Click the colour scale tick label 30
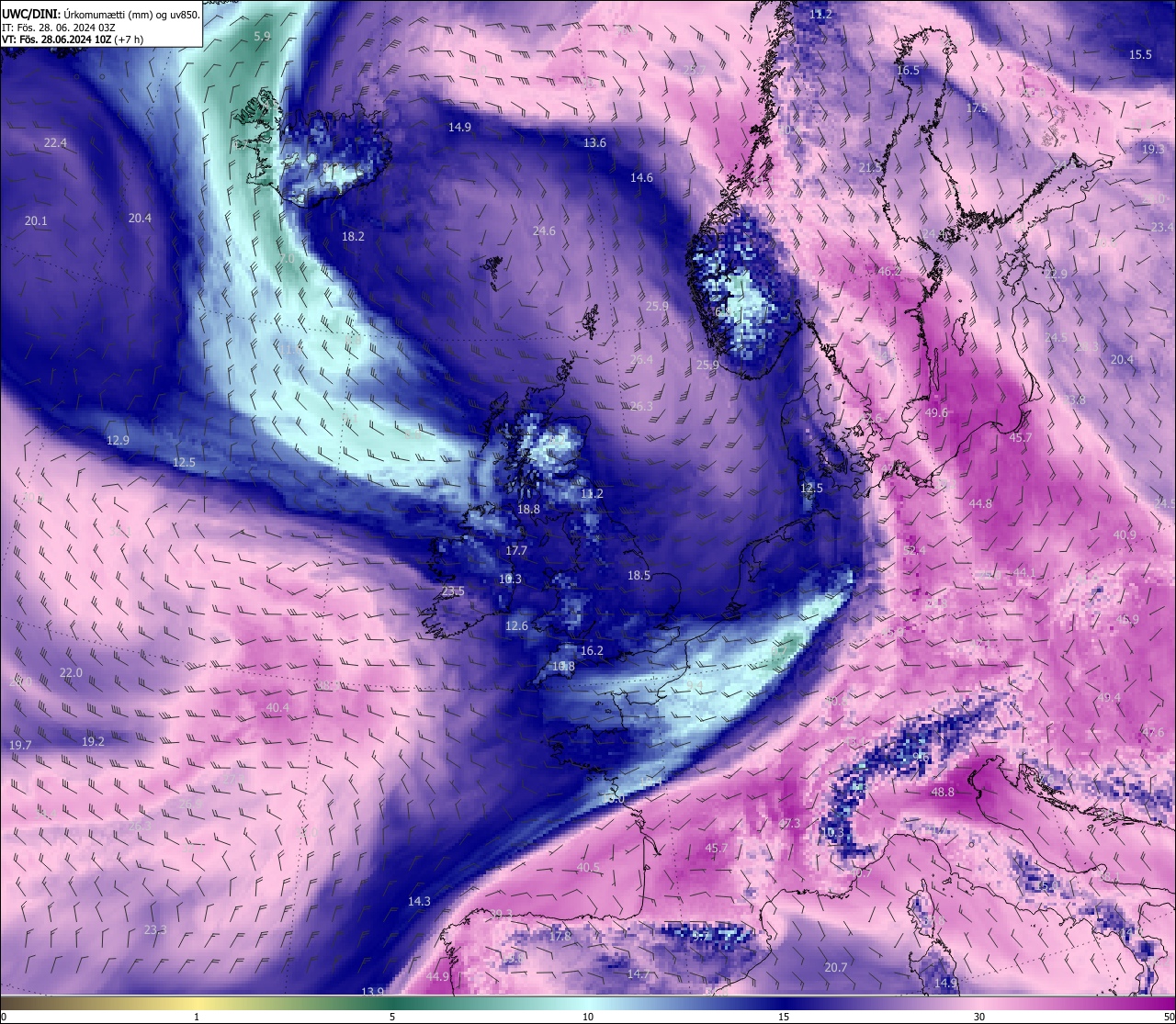The image size is (1176, 1024). tap(979, 1017)
